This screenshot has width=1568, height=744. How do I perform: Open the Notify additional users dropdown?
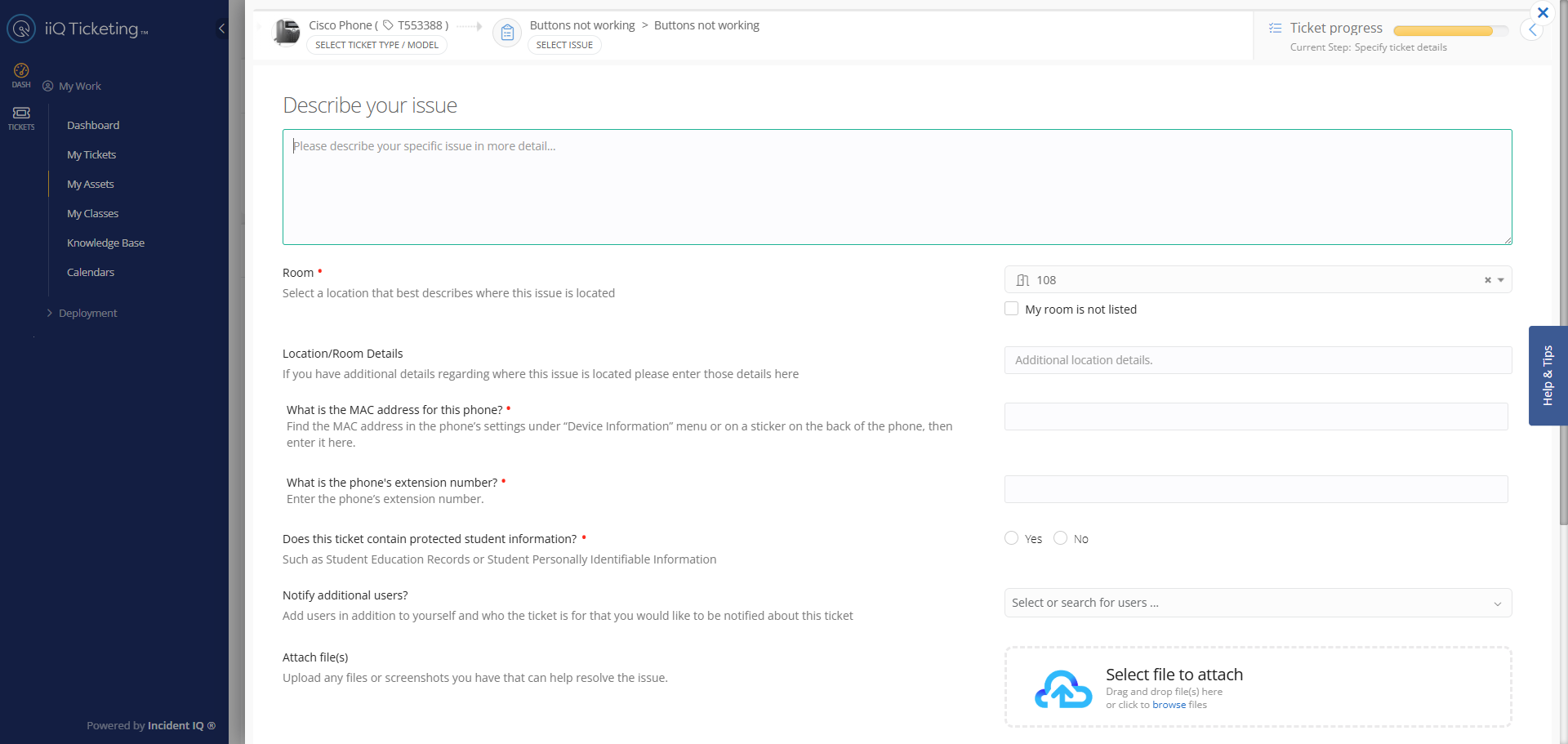[1497, 604]
